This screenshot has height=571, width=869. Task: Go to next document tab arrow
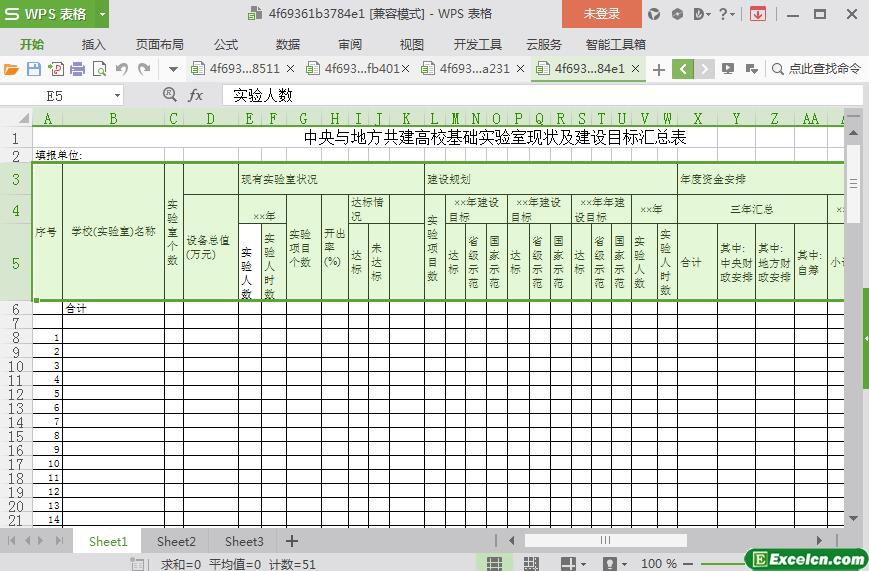click(704, 69)
